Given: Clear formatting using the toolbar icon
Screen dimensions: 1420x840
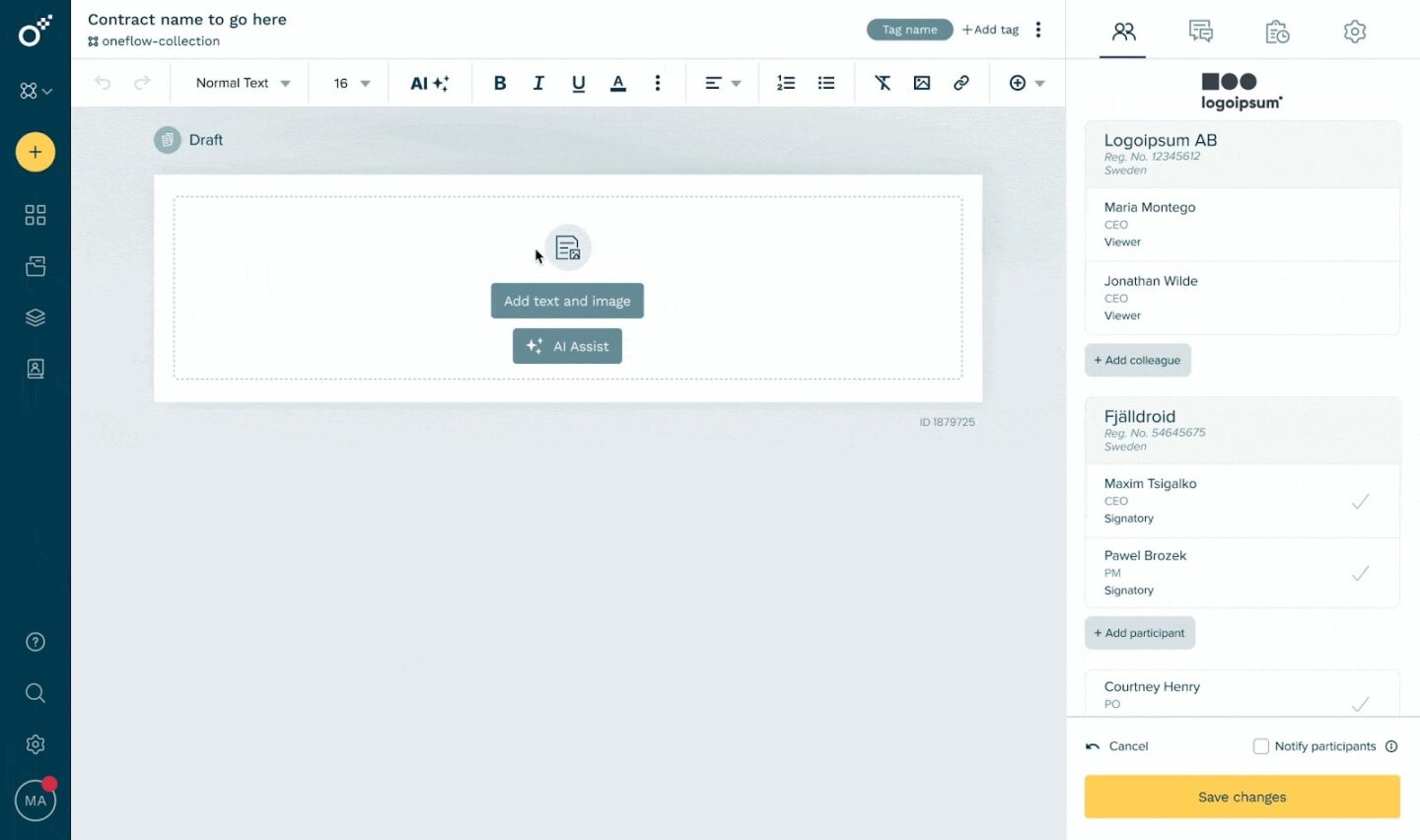Looking at the screenshot, I should 882,83.
